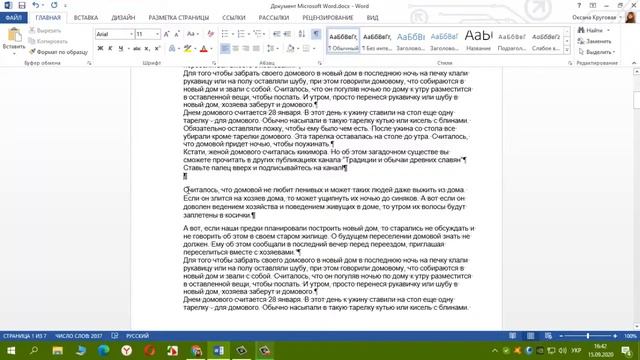Decrease font size with the shrink font icon
Viewport: 640px width, 360px height.
177,34
